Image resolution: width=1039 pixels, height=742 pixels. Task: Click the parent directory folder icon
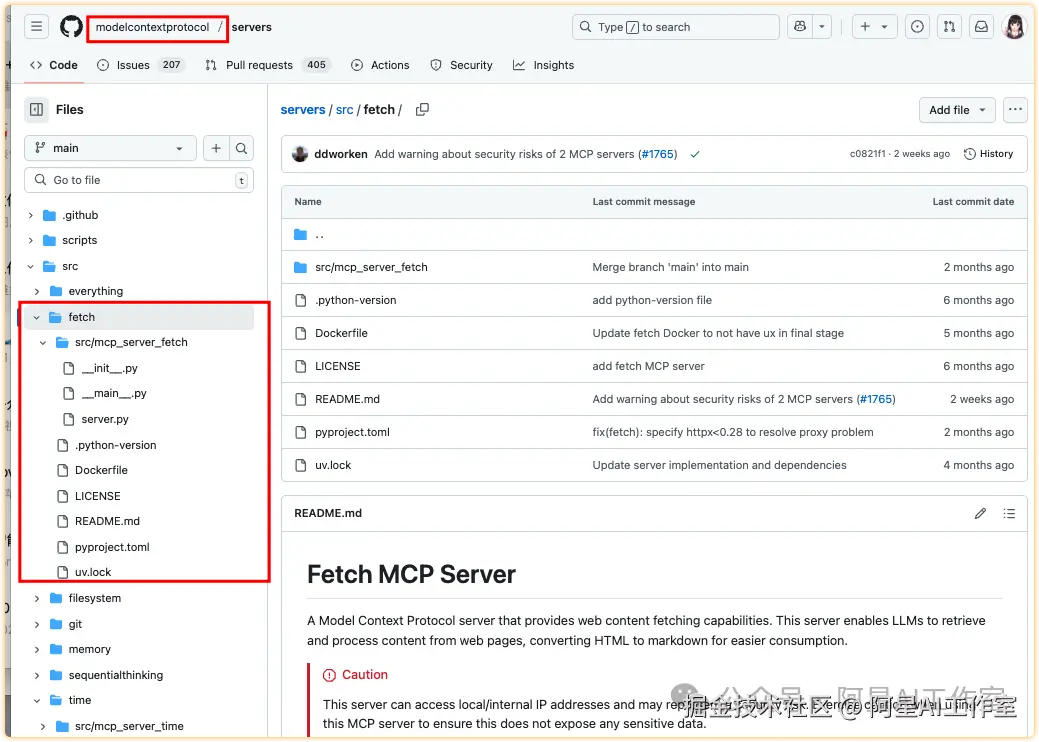(301, 235)
